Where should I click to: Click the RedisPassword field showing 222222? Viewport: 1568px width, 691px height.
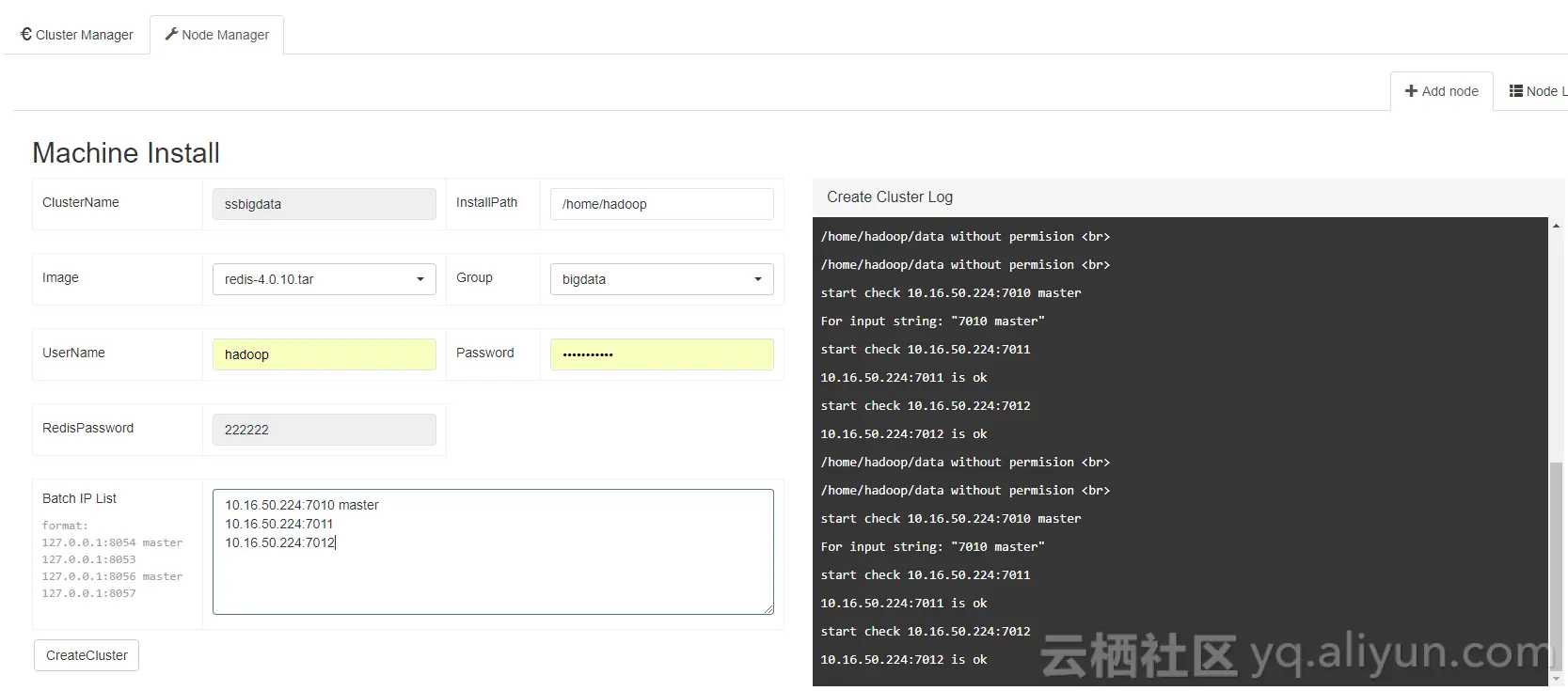pos(325,430)
